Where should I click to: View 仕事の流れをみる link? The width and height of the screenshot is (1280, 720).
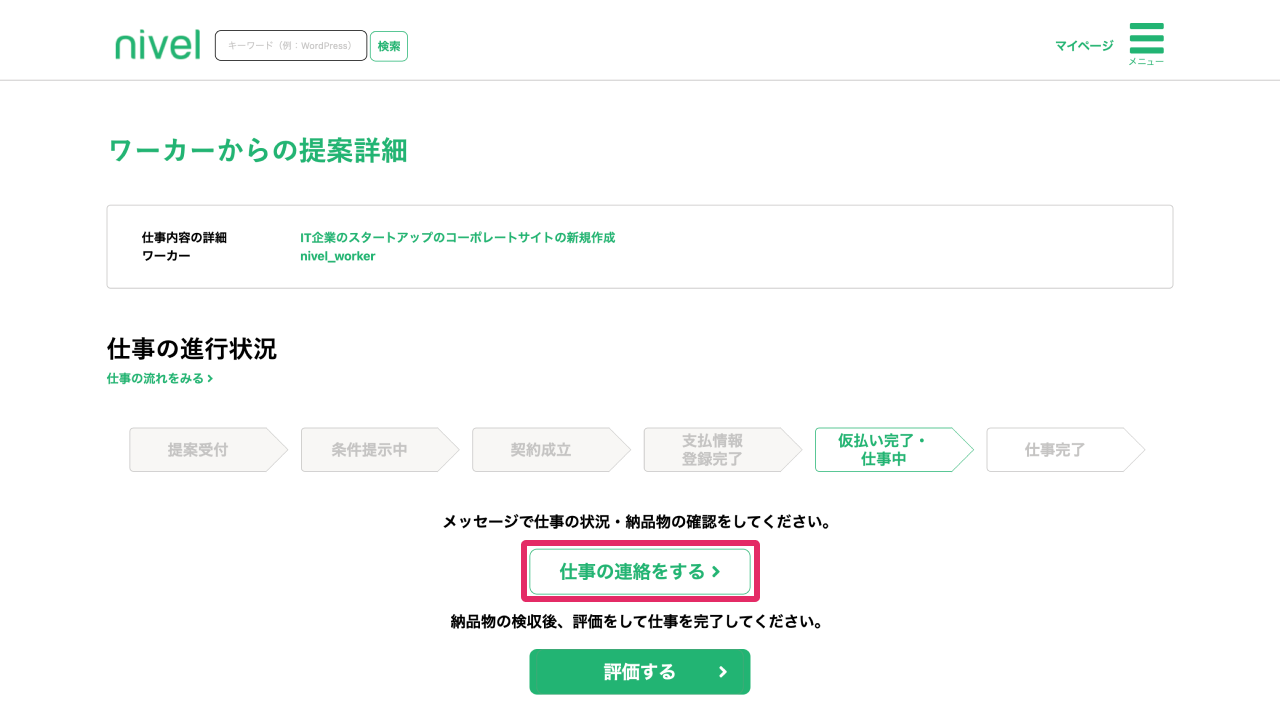(160, 379)
